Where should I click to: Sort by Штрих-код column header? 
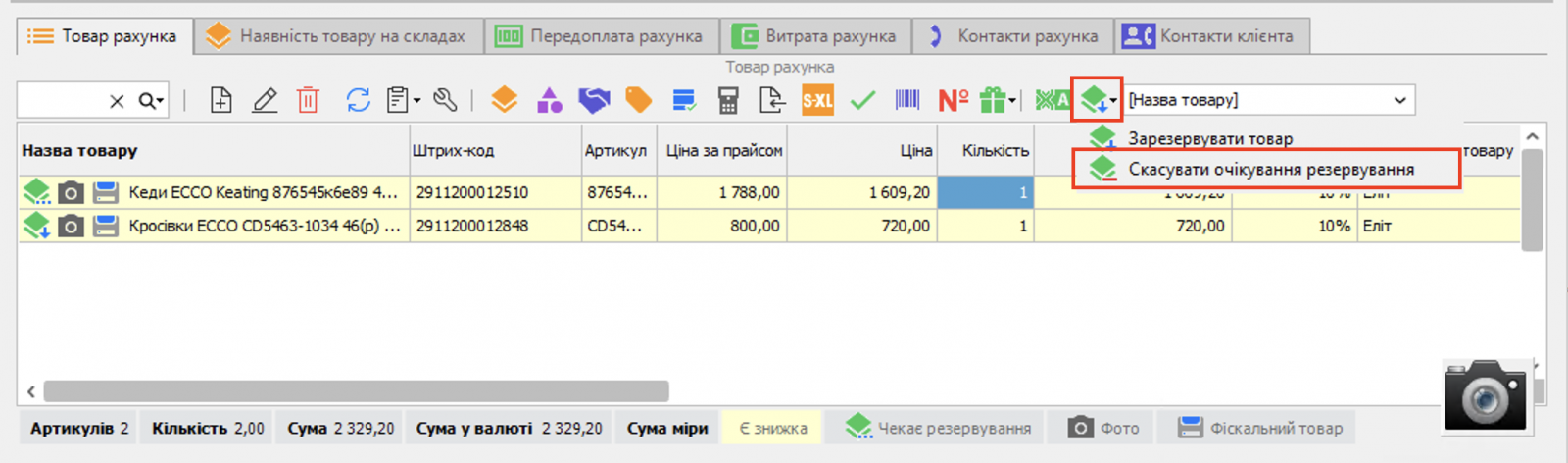click(x=495, y=150)
